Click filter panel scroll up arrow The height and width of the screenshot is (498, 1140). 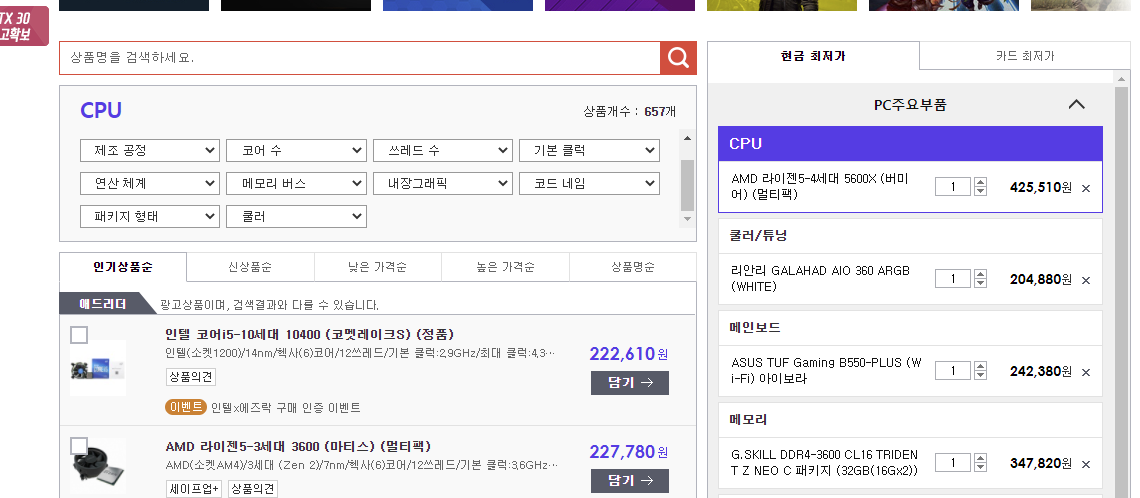(x=687, y=138)
